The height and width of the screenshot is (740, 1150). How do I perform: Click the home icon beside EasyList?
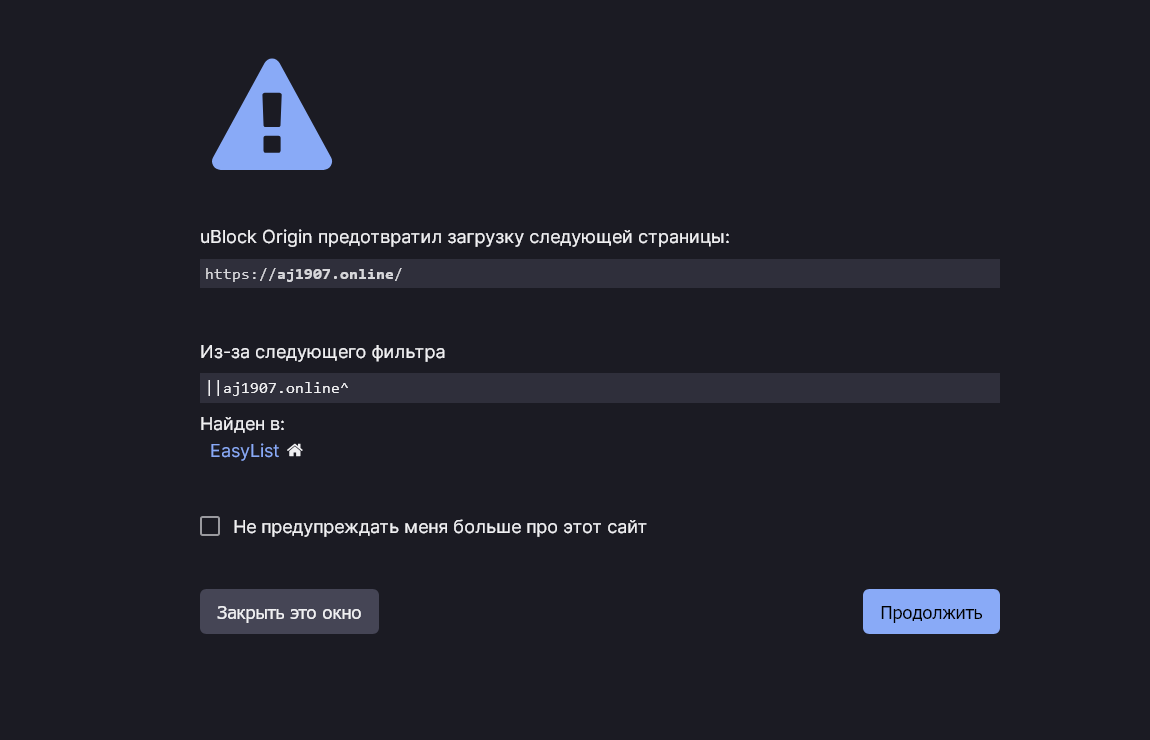pos(295,451)
